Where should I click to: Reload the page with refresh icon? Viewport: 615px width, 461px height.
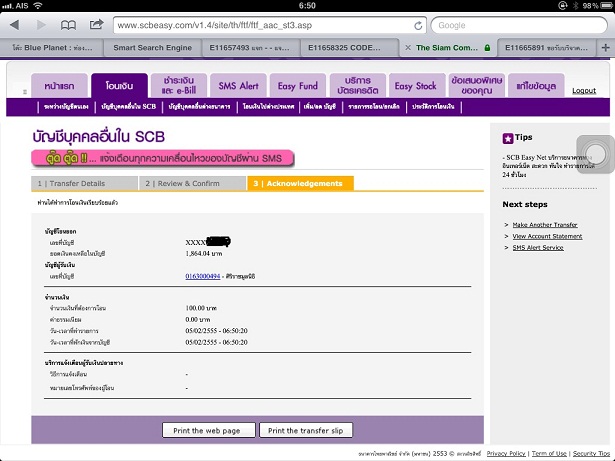pyautogui.click(x=418, y=26)
